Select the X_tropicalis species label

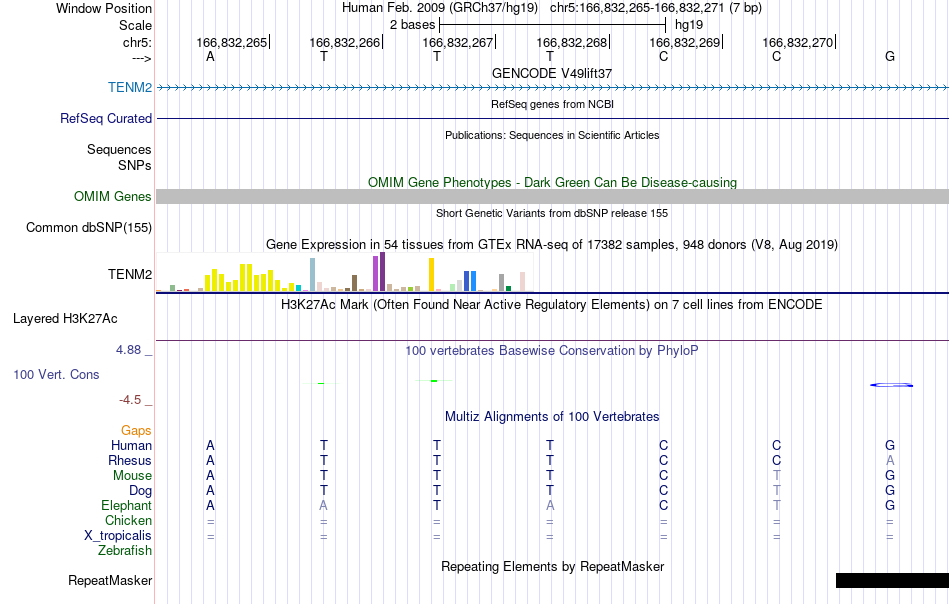118,536
